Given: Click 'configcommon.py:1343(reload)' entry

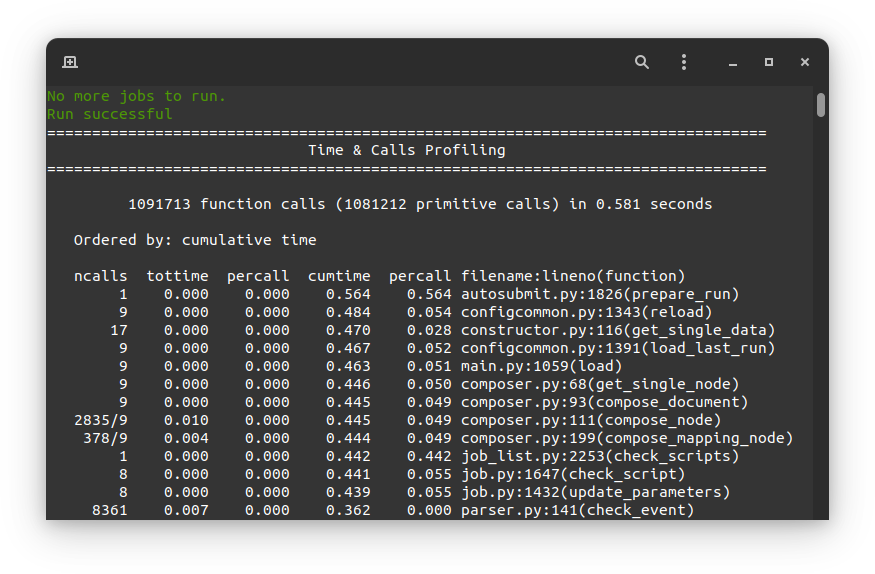Looking at the screenshot, I should point(586,312).
